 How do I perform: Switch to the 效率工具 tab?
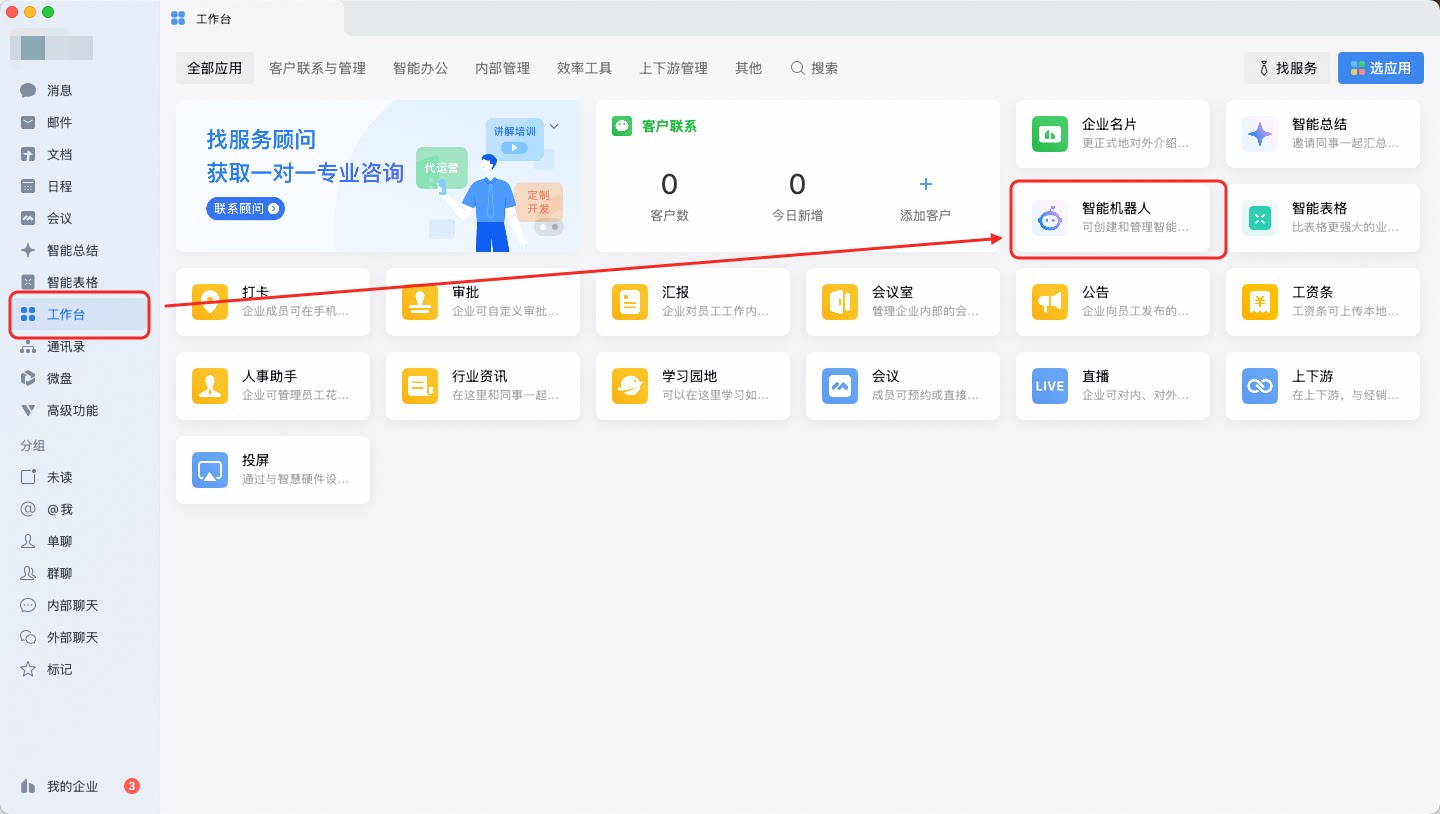pyautogui.click(x=584, y=68)
